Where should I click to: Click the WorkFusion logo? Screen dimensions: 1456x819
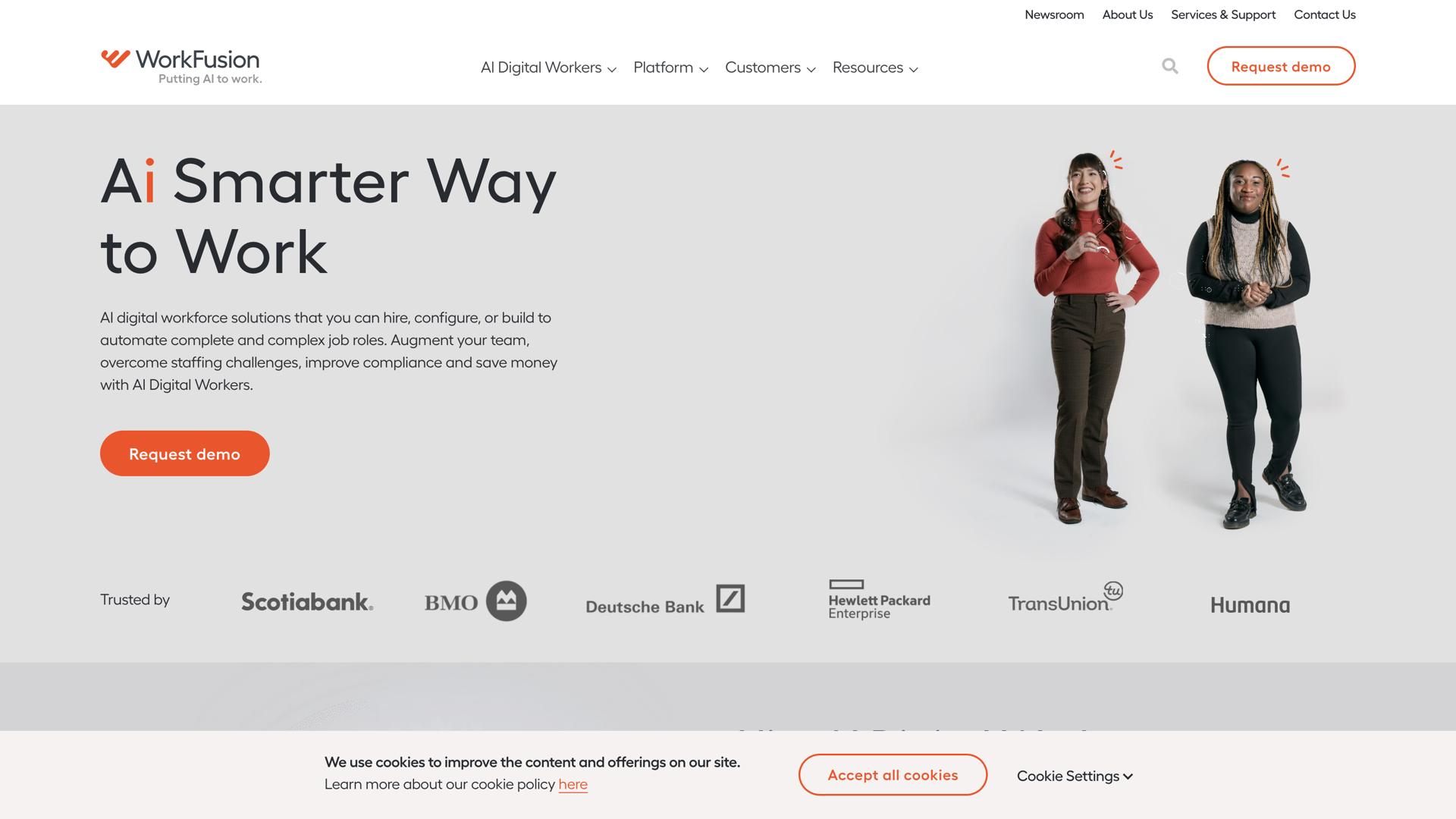click(x=181, y=67)
